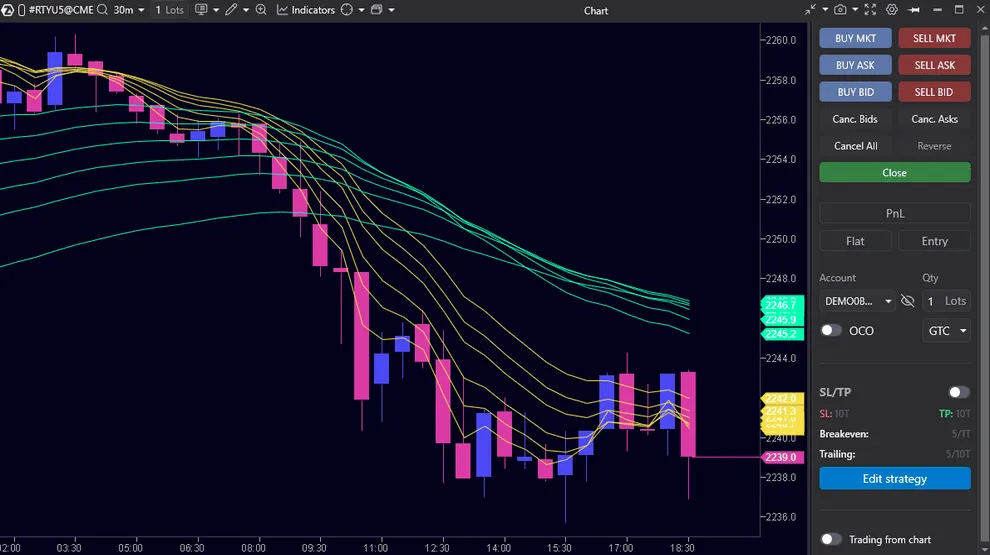
Task: Expand the DEMO account dropdown
Action: click(x=858, y=301)
